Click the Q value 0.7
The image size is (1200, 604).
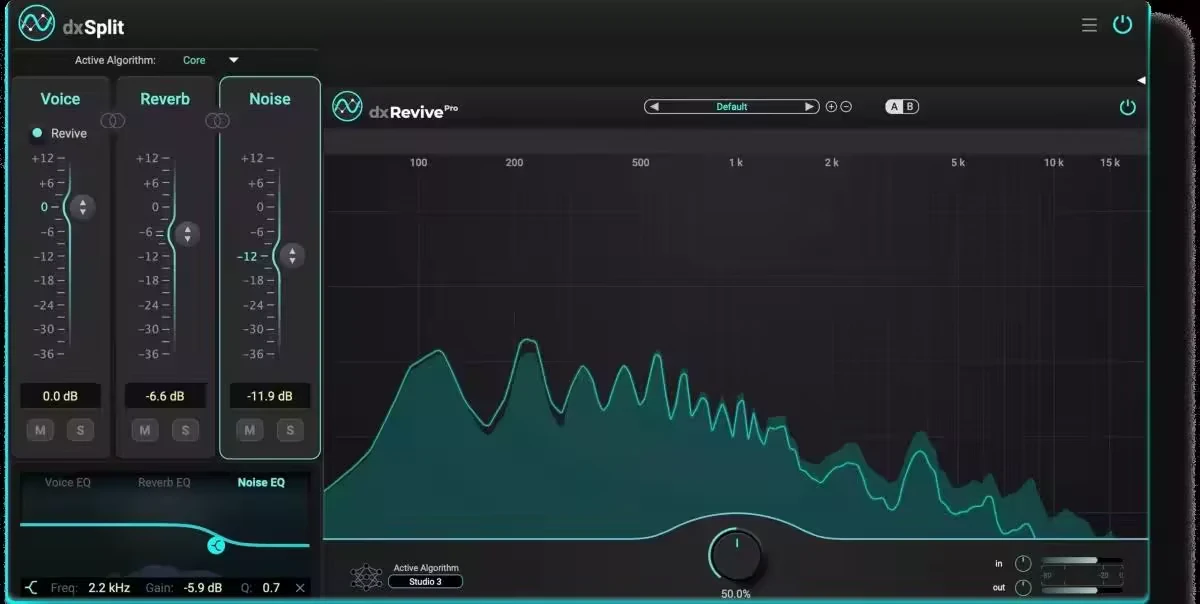[271, 588]
